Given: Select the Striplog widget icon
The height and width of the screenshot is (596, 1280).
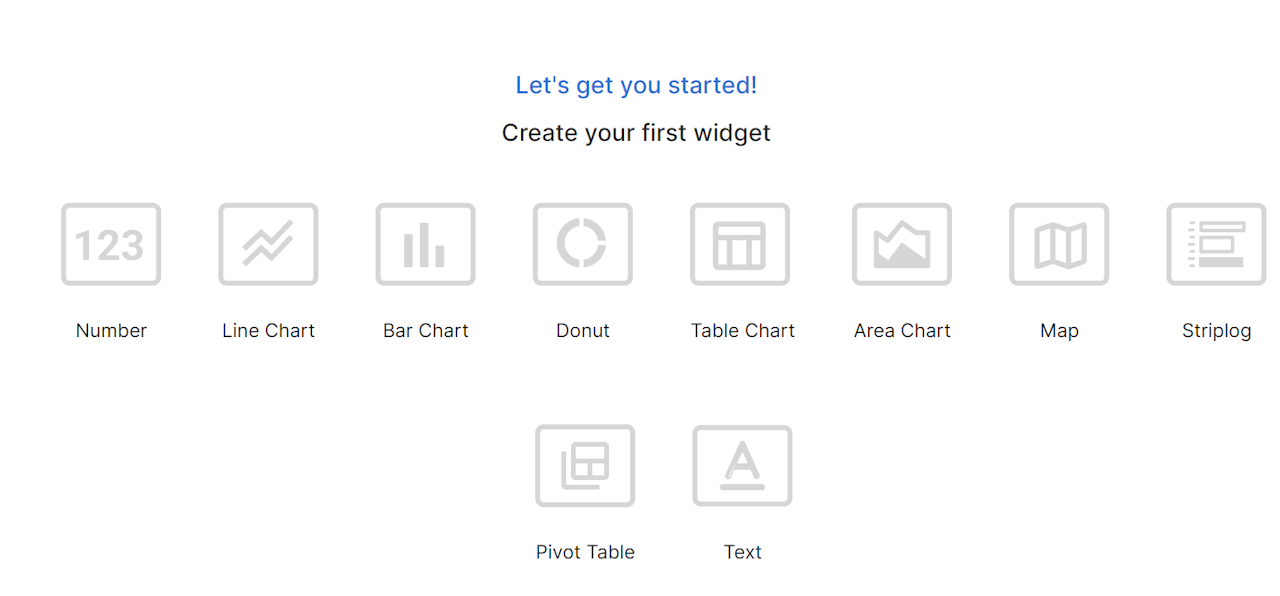Looking at the screenshot, I should (x=1216, y=245).
